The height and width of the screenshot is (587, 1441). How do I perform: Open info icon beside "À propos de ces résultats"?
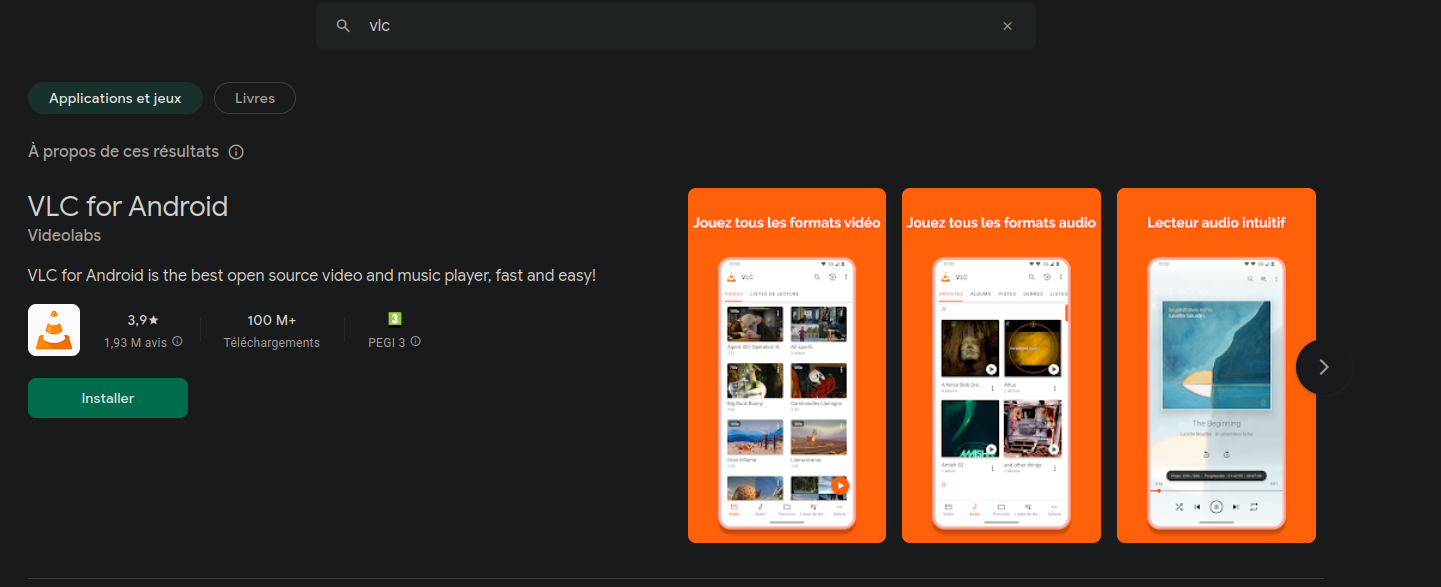(x=236, y=152)
